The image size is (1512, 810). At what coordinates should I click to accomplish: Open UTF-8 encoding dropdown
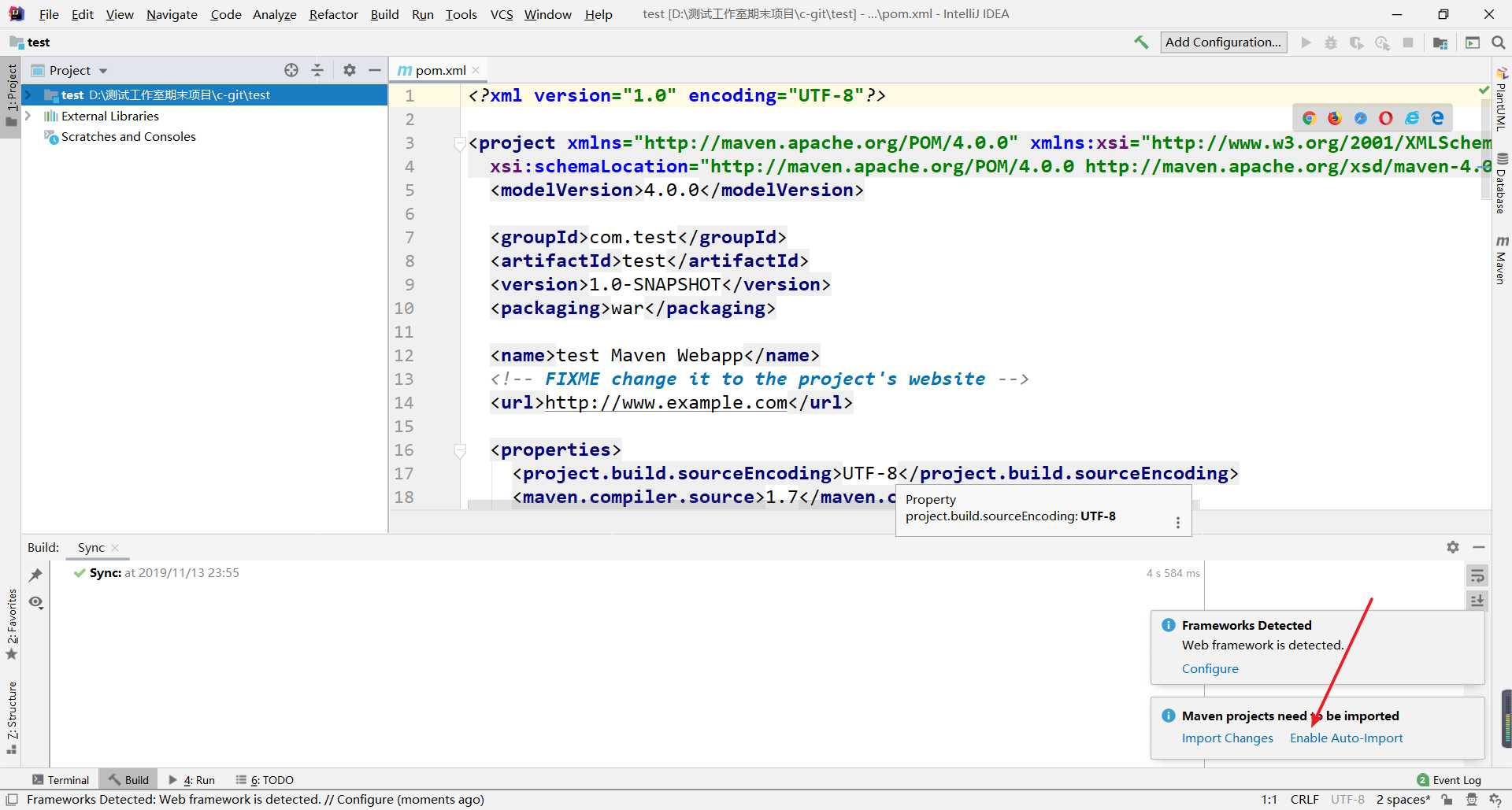tap(1347, 800)
